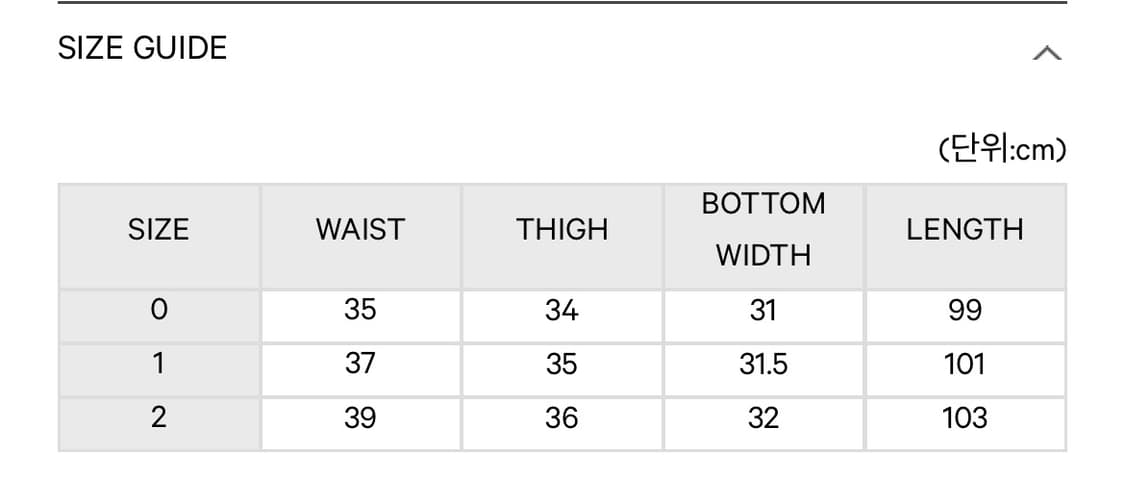Click the size 0 row label
Screen dimensions: 1125x481
pyautogui.click(x=158, y=311)
